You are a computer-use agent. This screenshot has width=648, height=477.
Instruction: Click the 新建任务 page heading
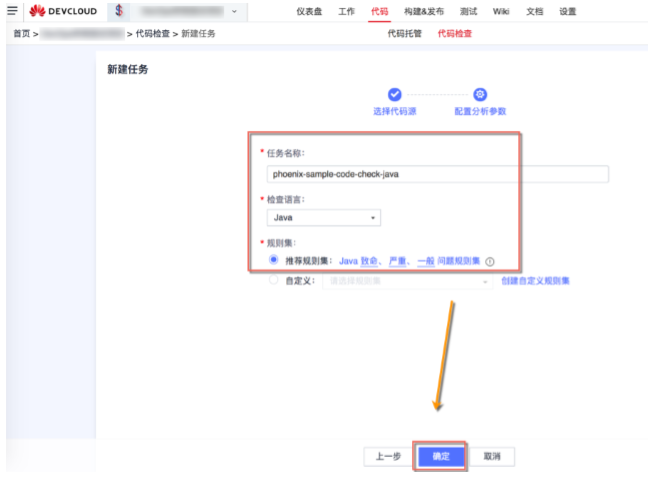(128, 69)
